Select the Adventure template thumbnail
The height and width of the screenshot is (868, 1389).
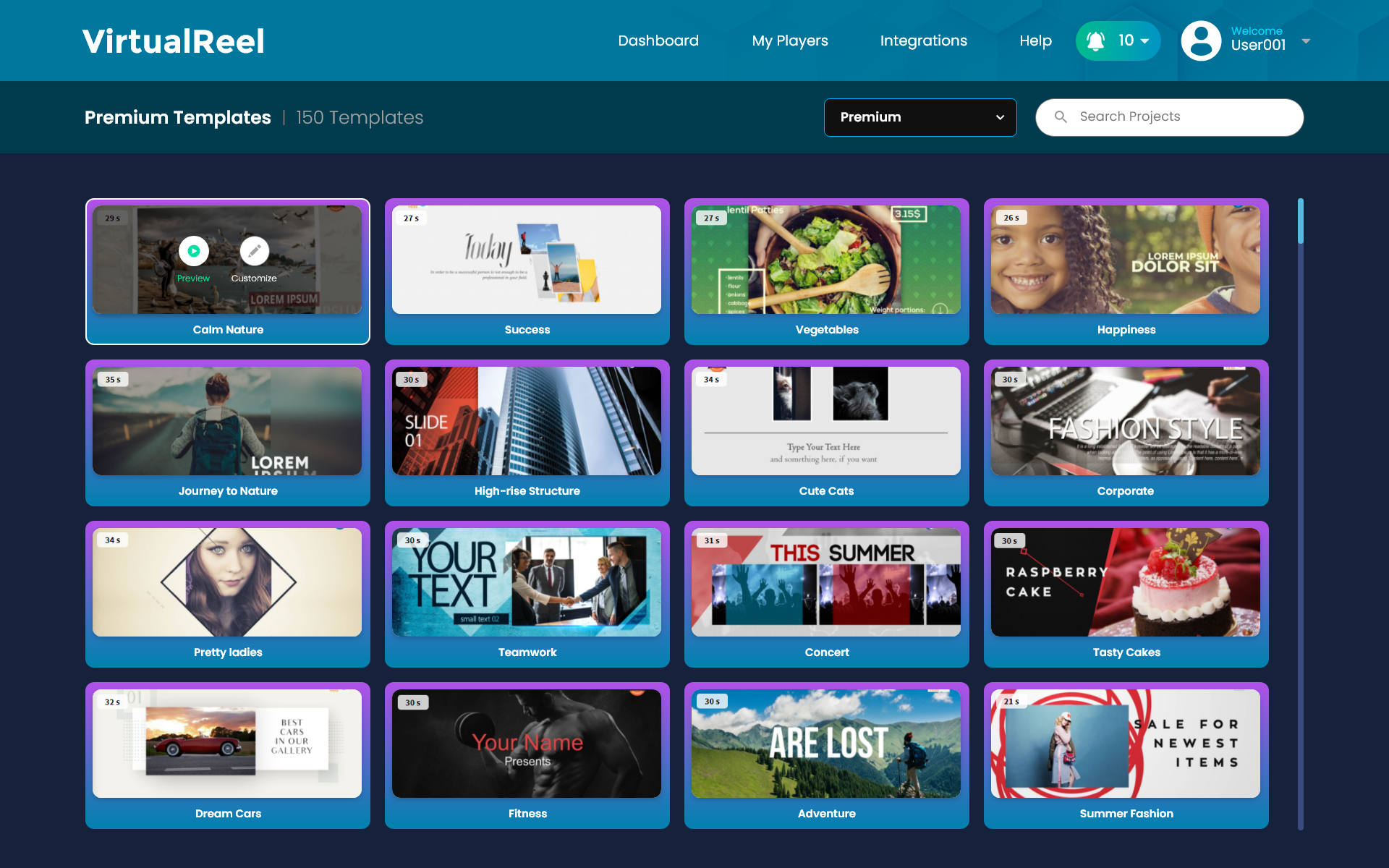pyautogui.click(x=826, y=744)
